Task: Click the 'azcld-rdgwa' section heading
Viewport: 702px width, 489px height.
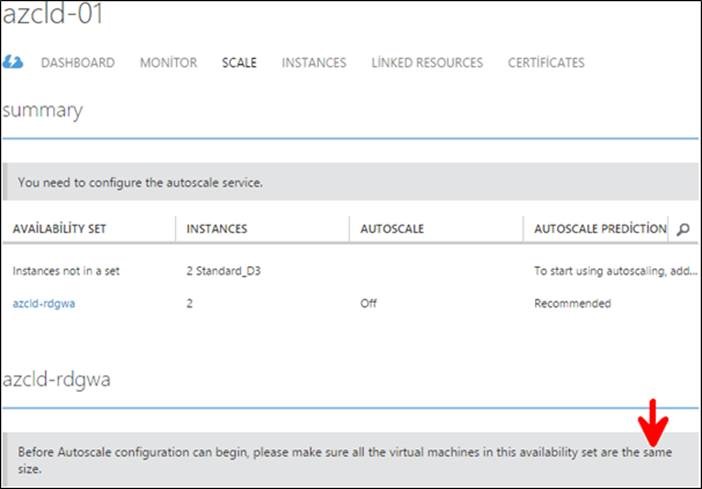Action: (x=56, y=380)
